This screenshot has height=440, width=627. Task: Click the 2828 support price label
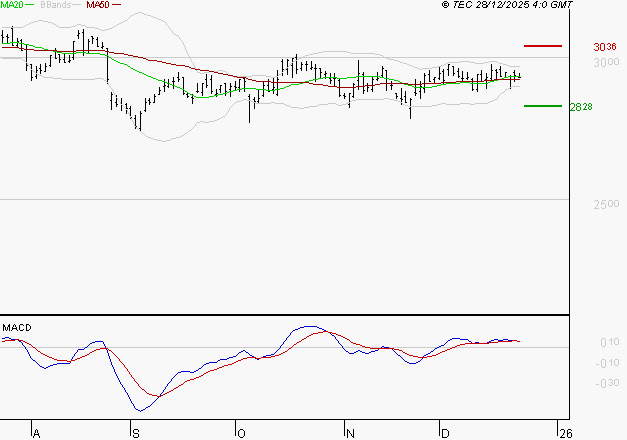tap(581, 107)
